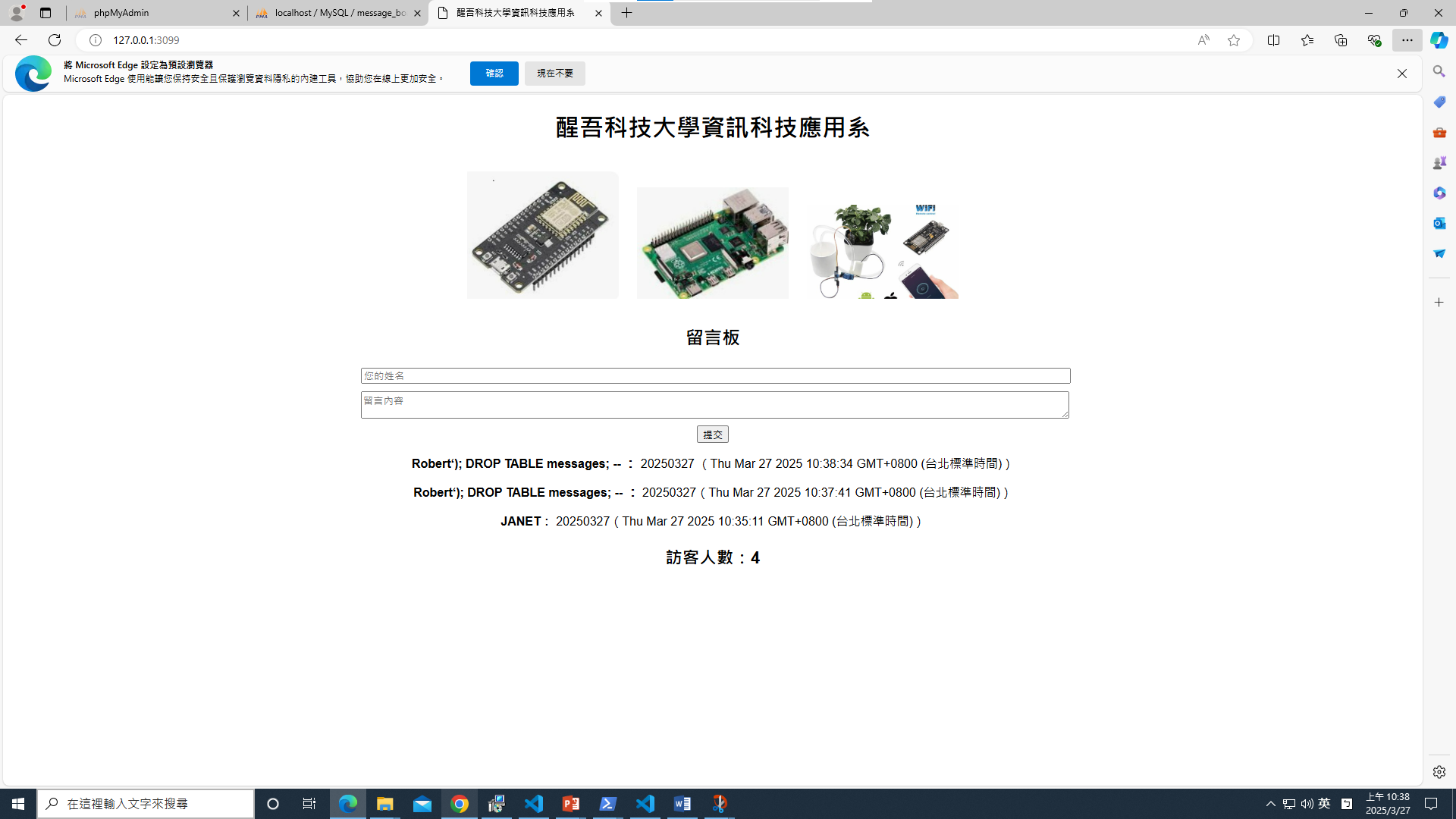Image resolution: width=1456 pixels, height=819 pixels.
Task: Customize sidebar with plus button
Action: (1439, 302)
